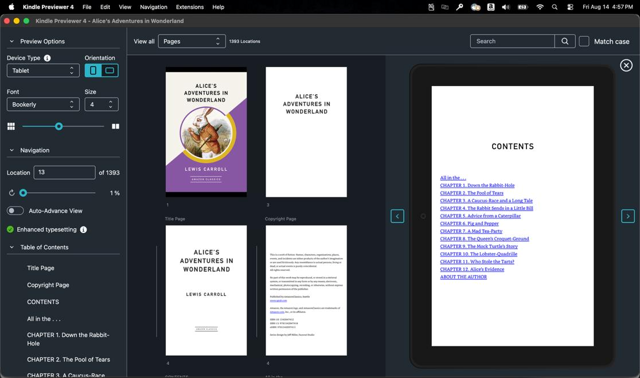Open Wi-Fi status in menu bar
Viewport: 640px width, 378px height.
pyautogui.click(x=540, y=7)
